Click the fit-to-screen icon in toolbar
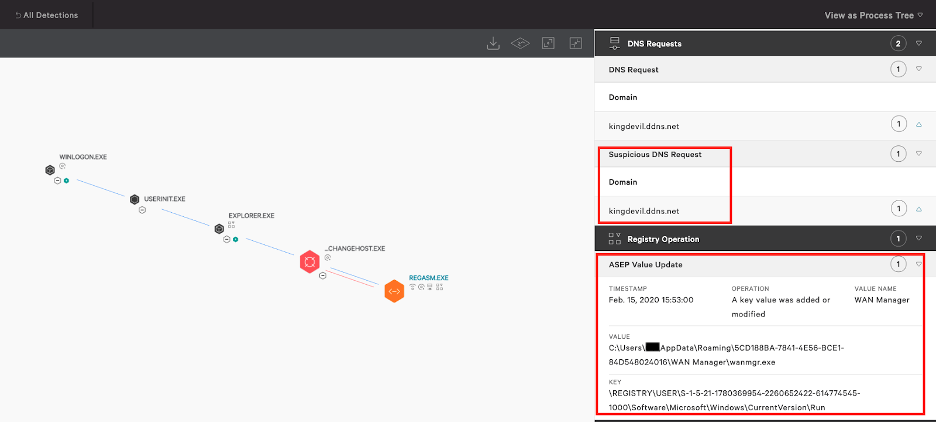This screenshot has width=936, height=422. (547, 43)
